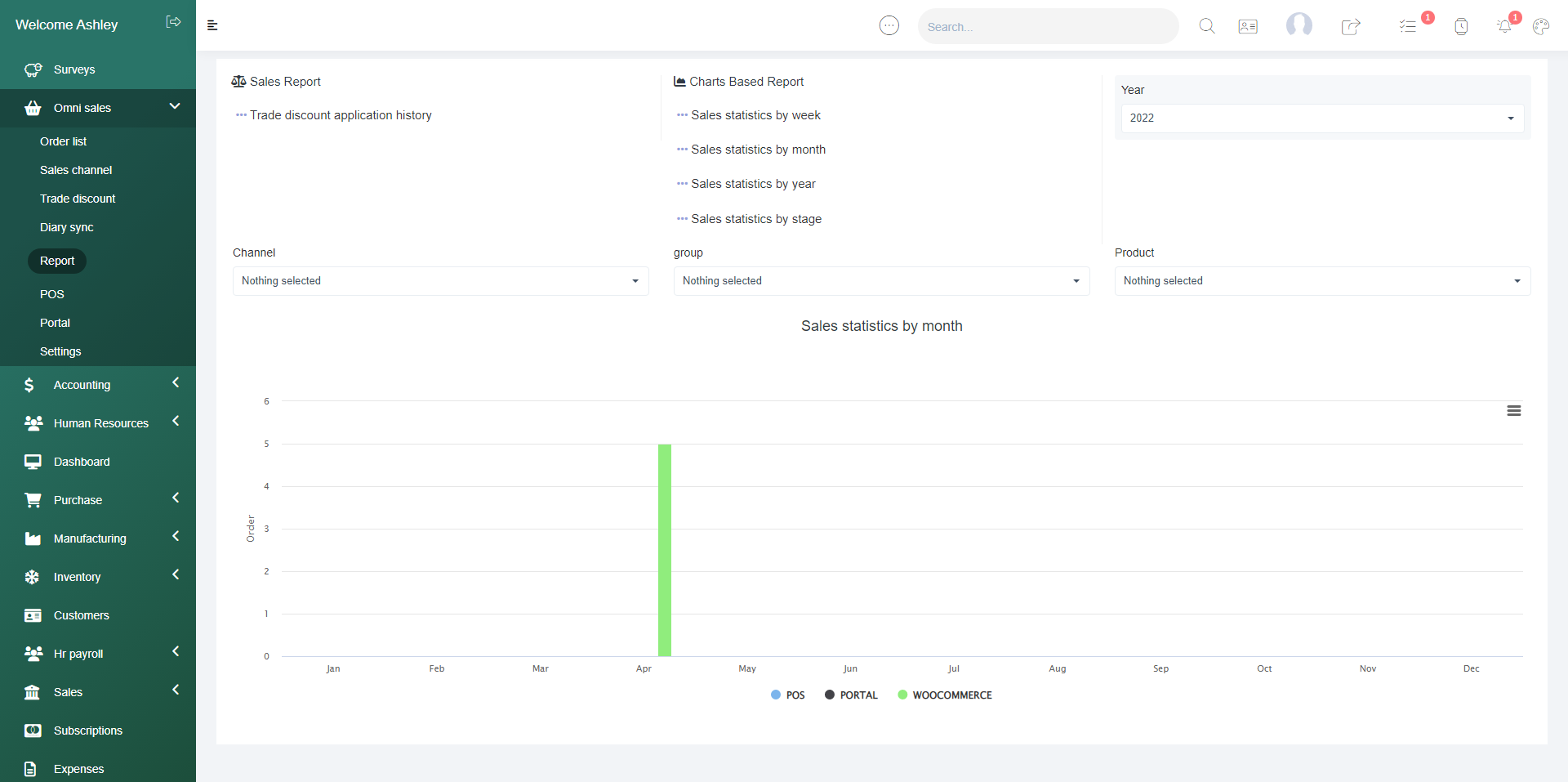Open Order list in sidebar

coord(63,141)
